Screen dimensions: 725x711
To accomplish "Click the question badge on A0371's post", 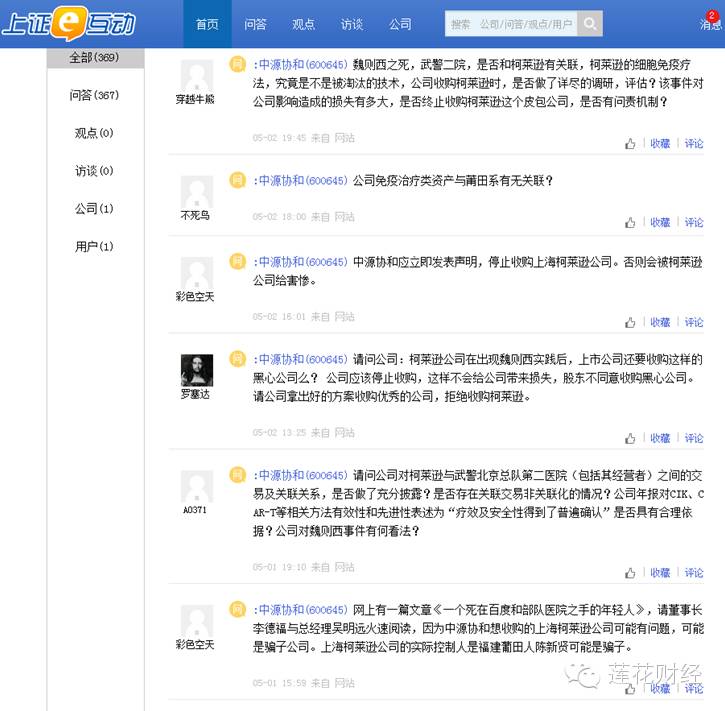I will [x=238, y=475].
